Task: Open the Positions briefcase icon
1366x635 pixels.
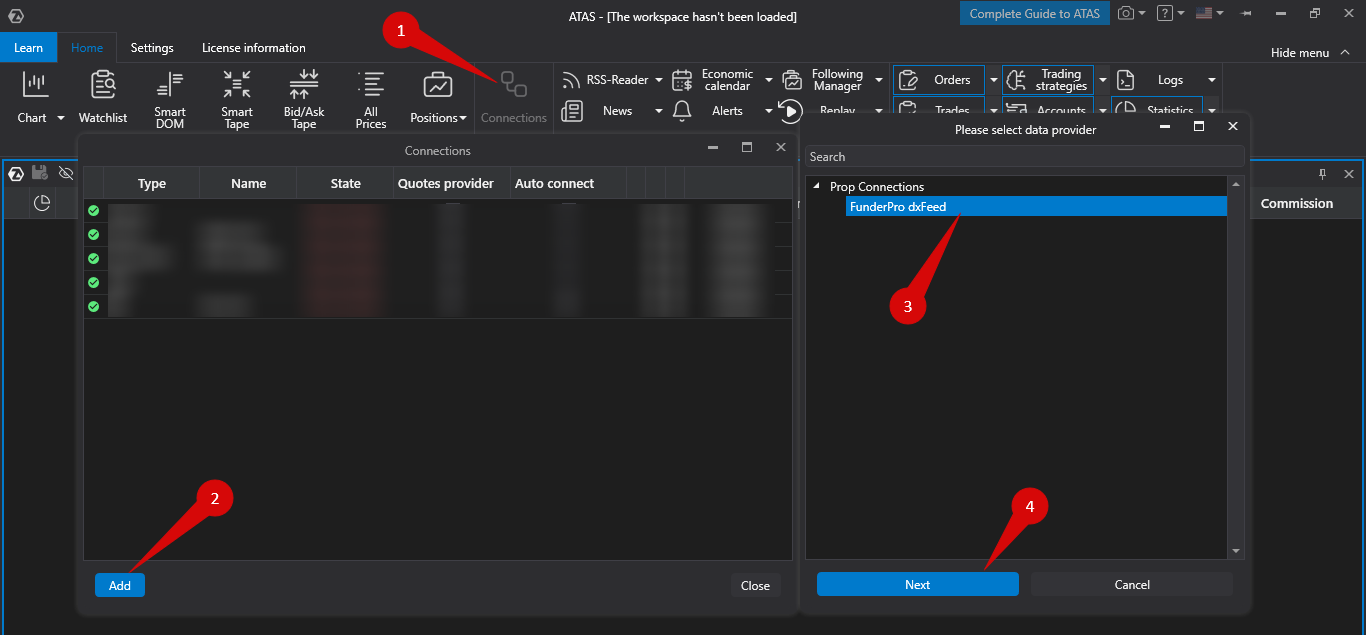Action: point(437,85)
